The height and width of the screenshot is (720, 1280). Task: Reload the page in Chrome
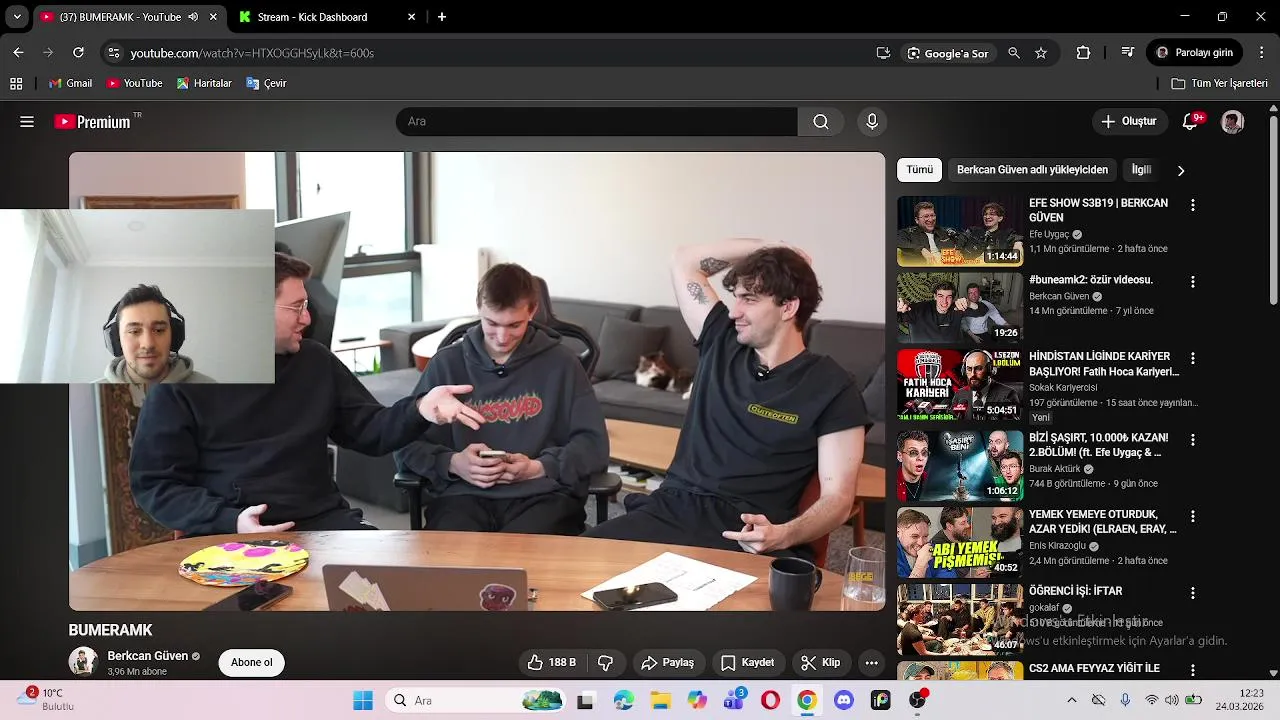point(78,52)
